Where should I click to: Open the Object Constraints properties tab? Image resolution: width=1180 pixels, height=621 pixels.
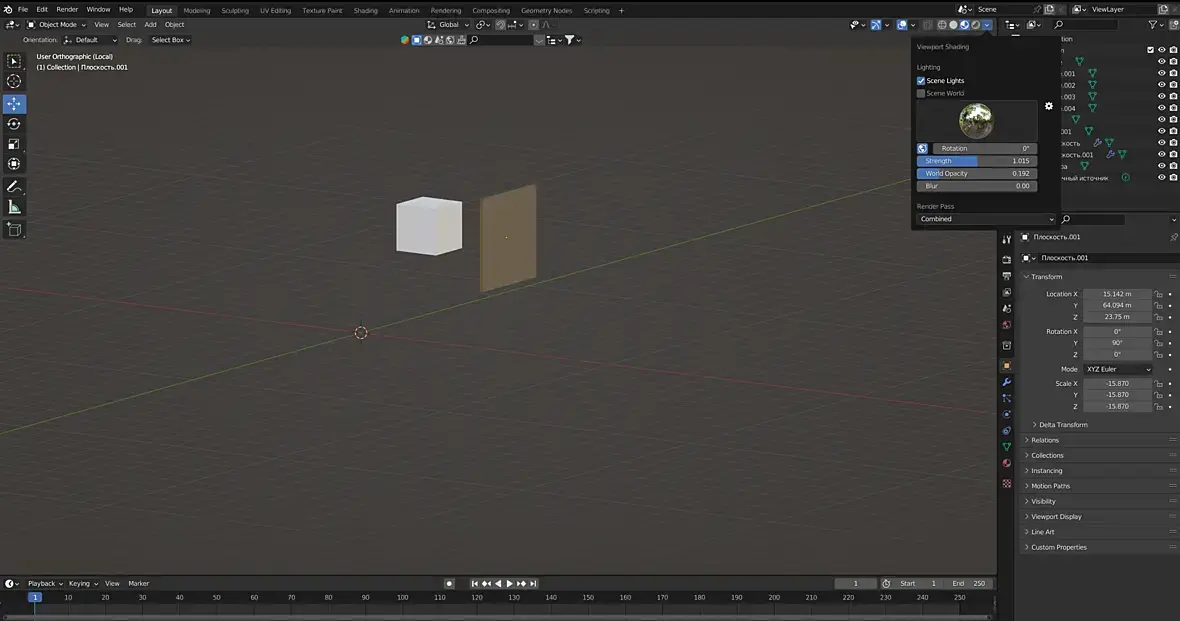1007,431
